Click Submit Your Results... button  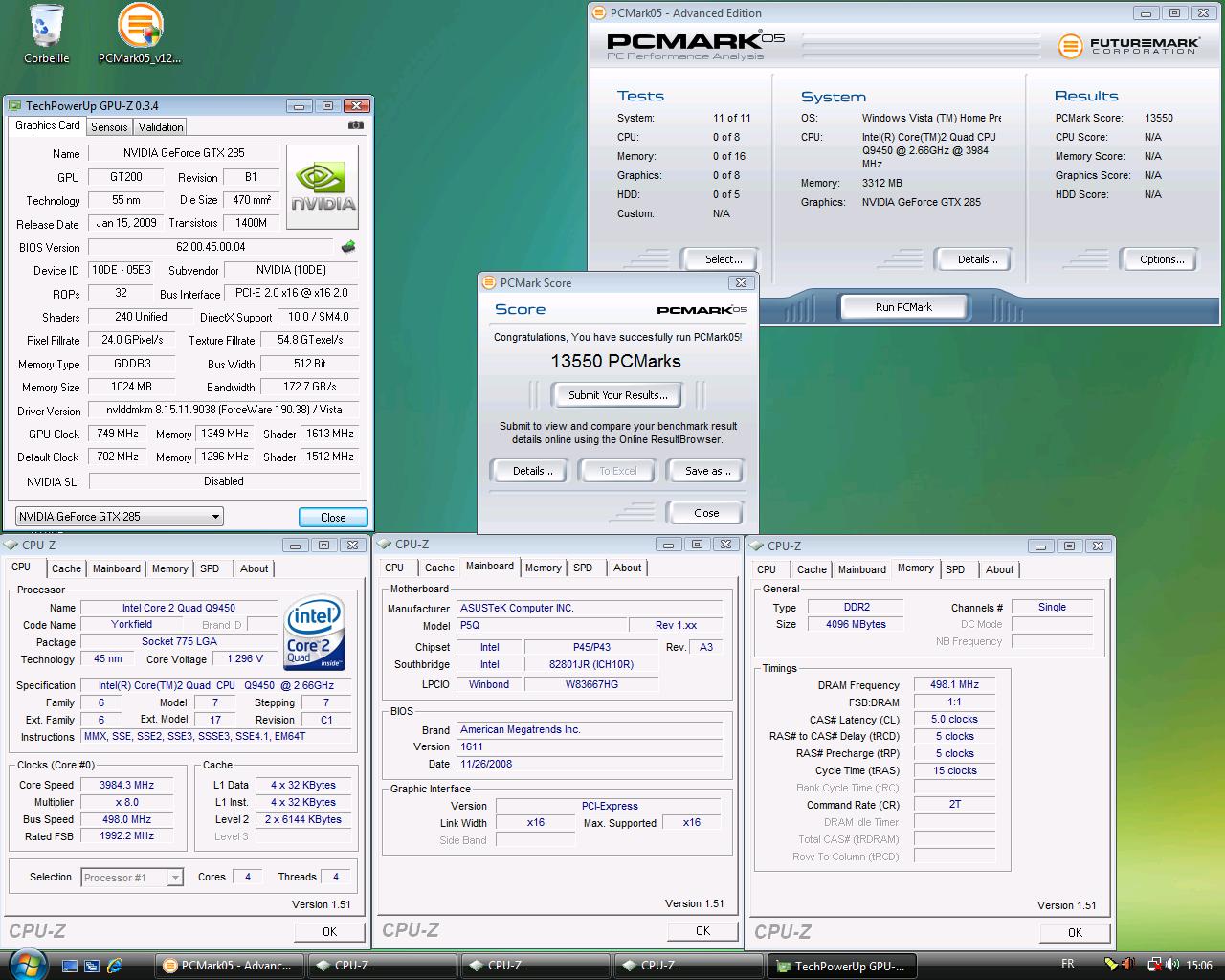tap(618, 395)
